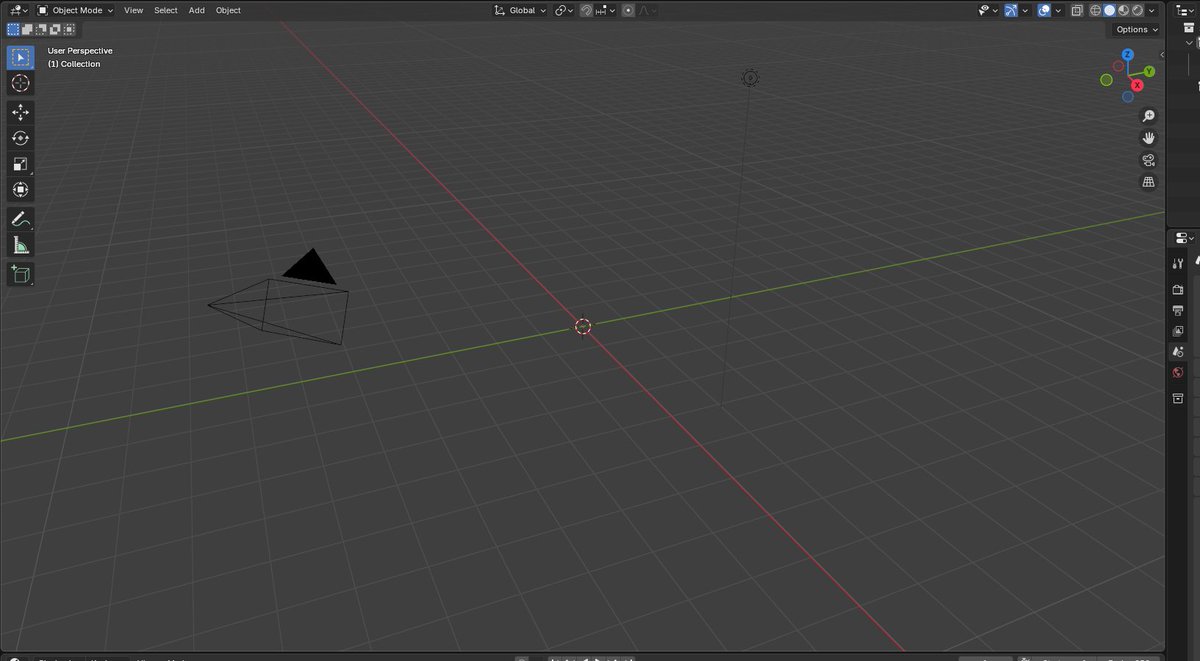
Task: Toggle viewport gizmos display
Action: coord(1011,10)
